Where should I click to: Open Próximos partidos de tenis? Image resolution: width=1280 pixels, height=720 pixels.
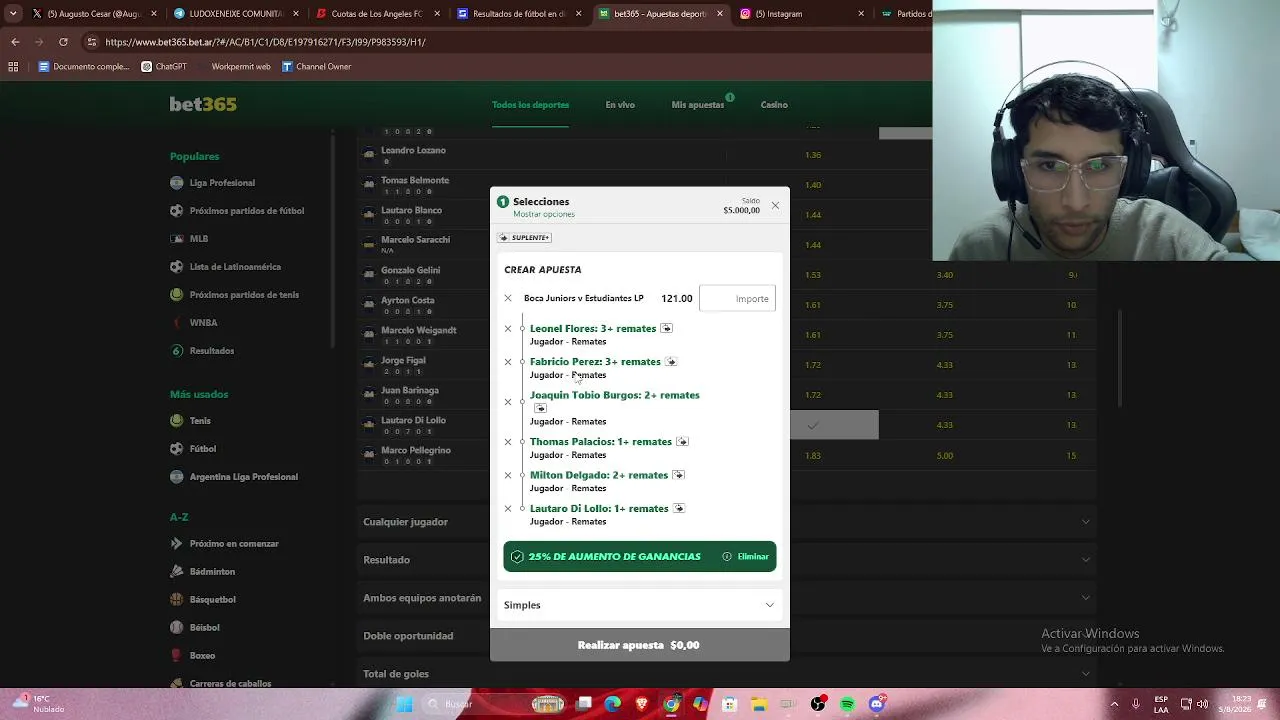(244, 295)
